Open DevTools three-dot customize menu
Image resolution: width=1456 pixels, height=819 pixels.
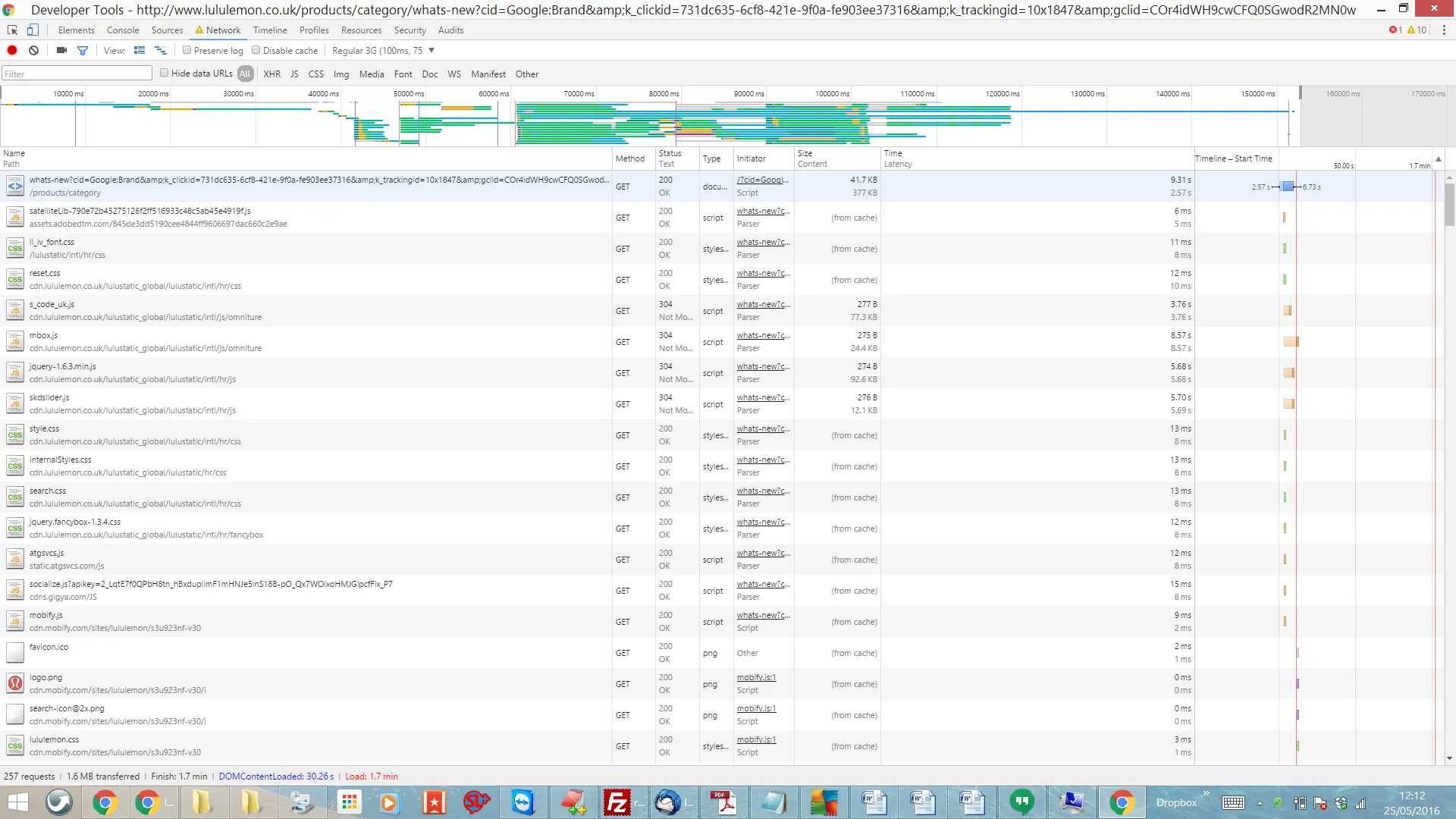[1444, 30]
